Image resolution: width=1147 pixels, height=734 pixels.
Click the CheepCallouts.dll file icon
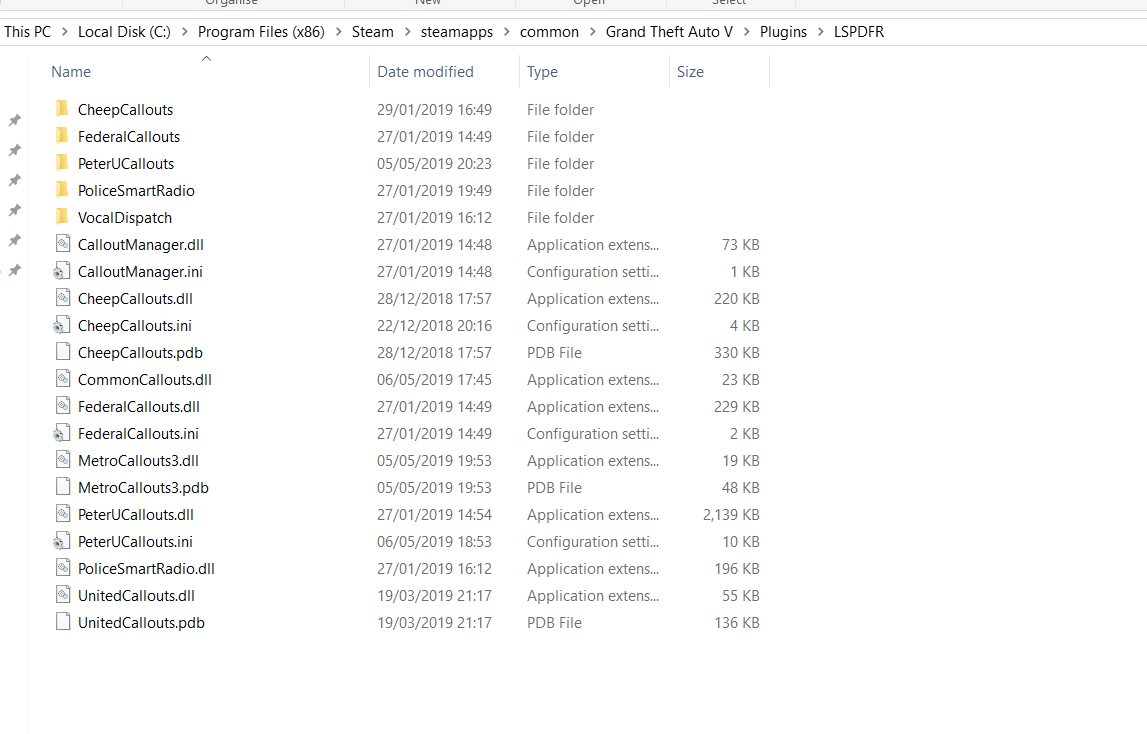coord(63,298)
